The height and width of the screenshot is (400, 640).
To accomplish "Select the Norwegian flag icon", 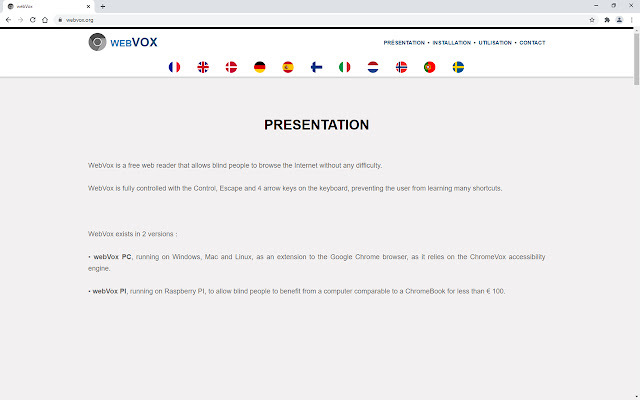I will click(401, 67).
